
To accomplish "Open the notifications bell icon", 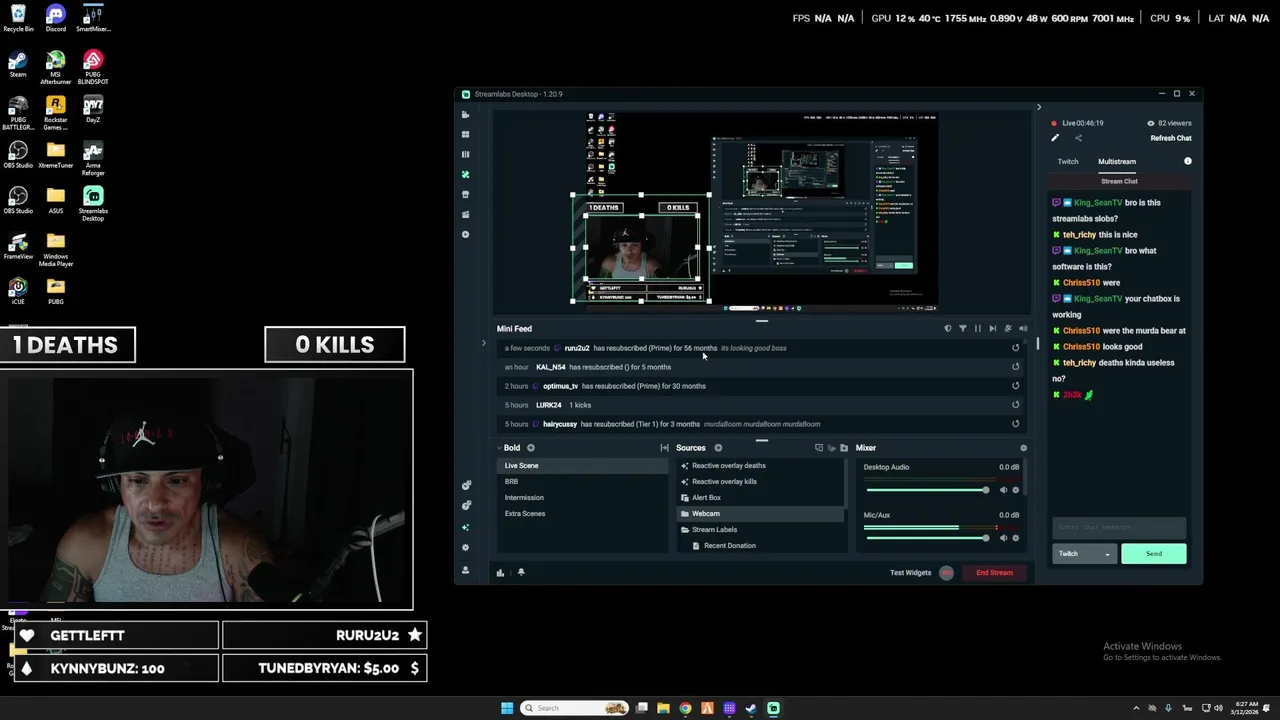I will tap(521, 573).
